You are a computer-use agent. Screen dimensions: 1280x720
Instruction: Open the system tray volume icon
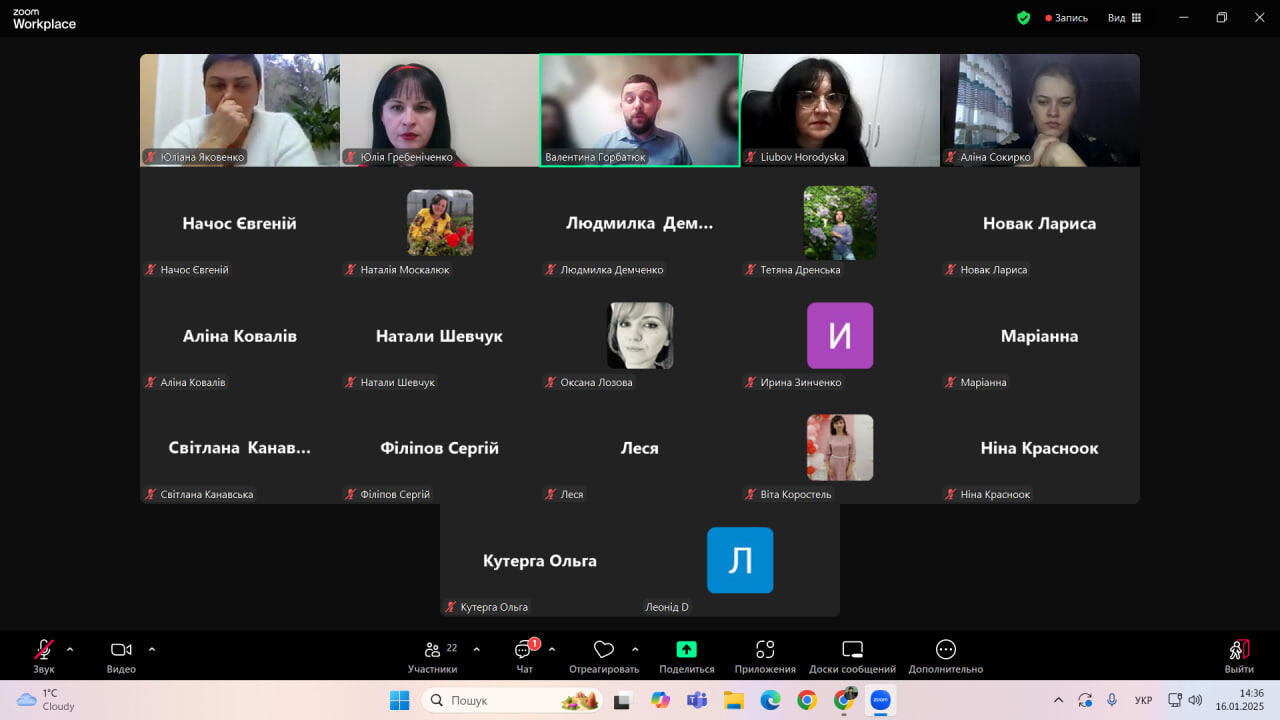point(1195,700)
